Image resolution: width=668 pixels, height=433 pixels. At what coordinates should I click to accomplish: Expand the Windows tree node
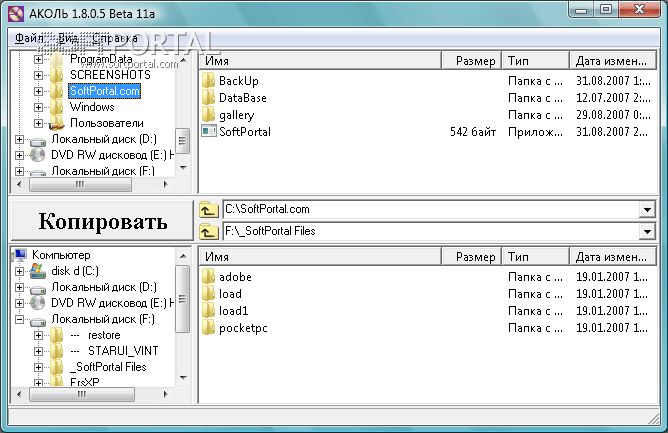pos(38,107)
